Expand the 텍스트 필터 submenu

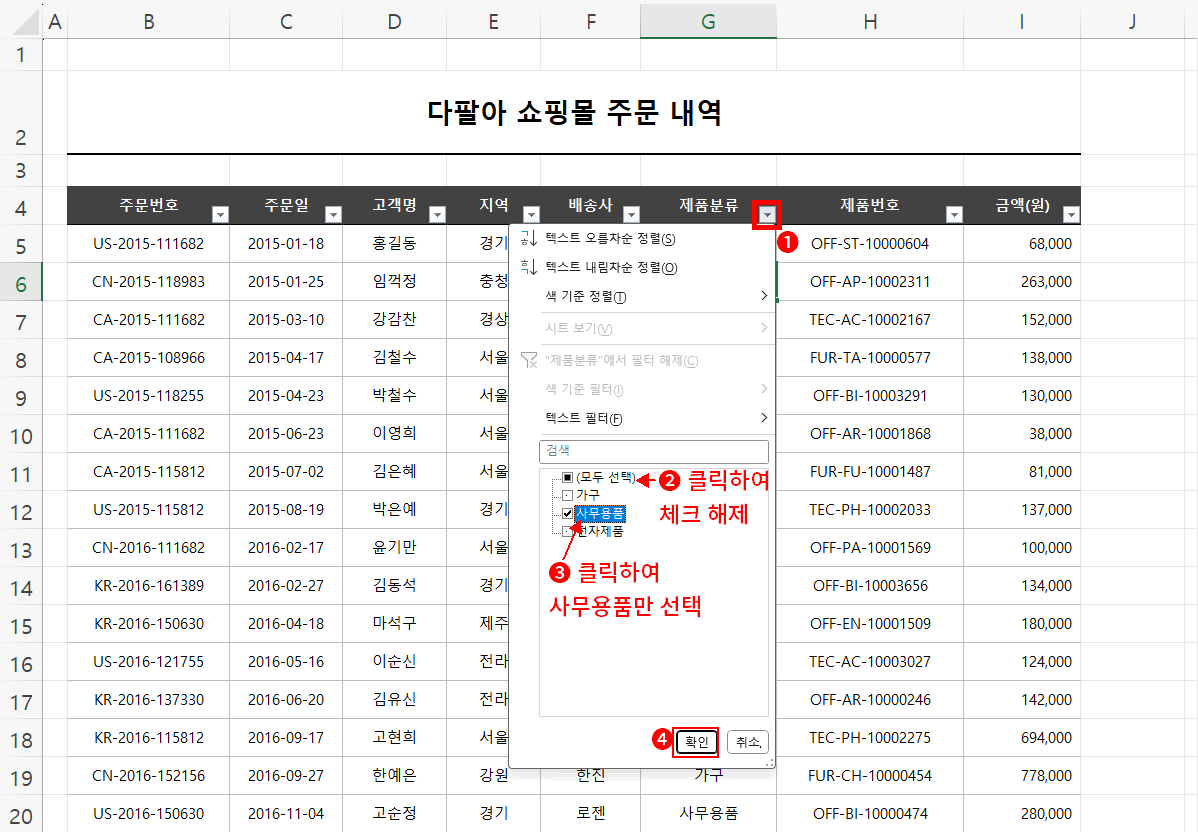[763, 418]
